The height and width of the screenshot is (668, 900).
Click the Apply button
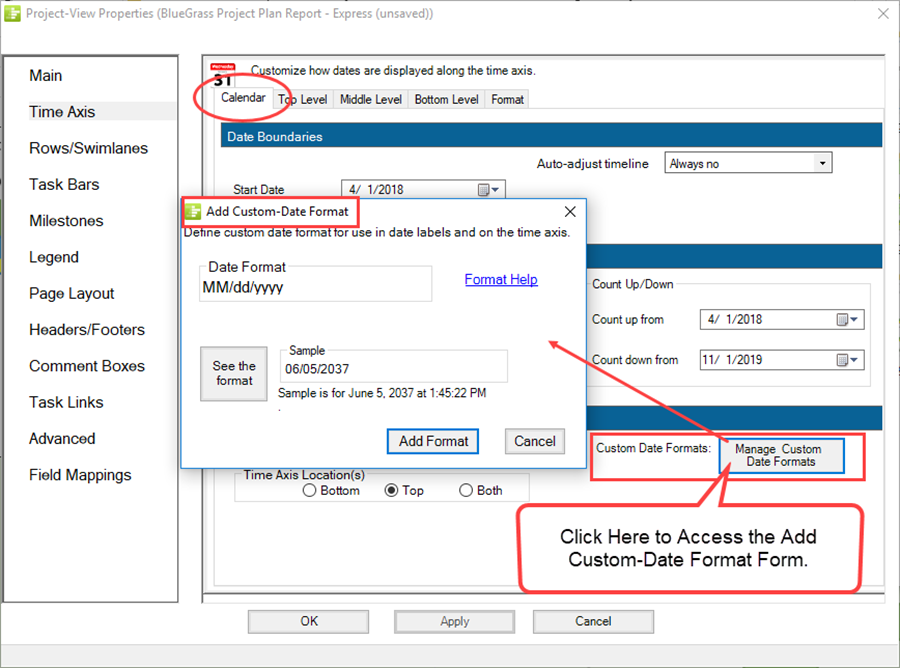(454, 621)
